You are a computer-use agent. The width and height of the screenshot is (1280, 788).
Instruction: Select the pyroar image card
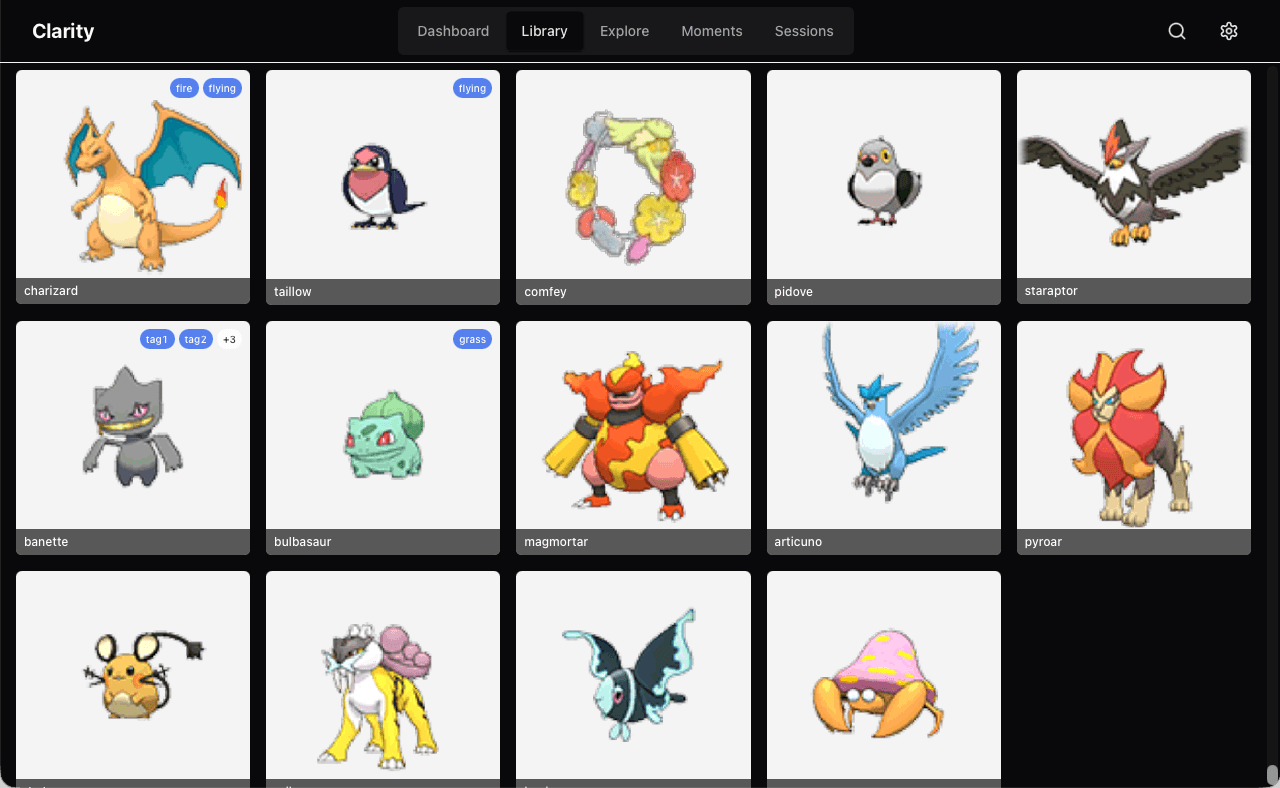[1133, 426]
